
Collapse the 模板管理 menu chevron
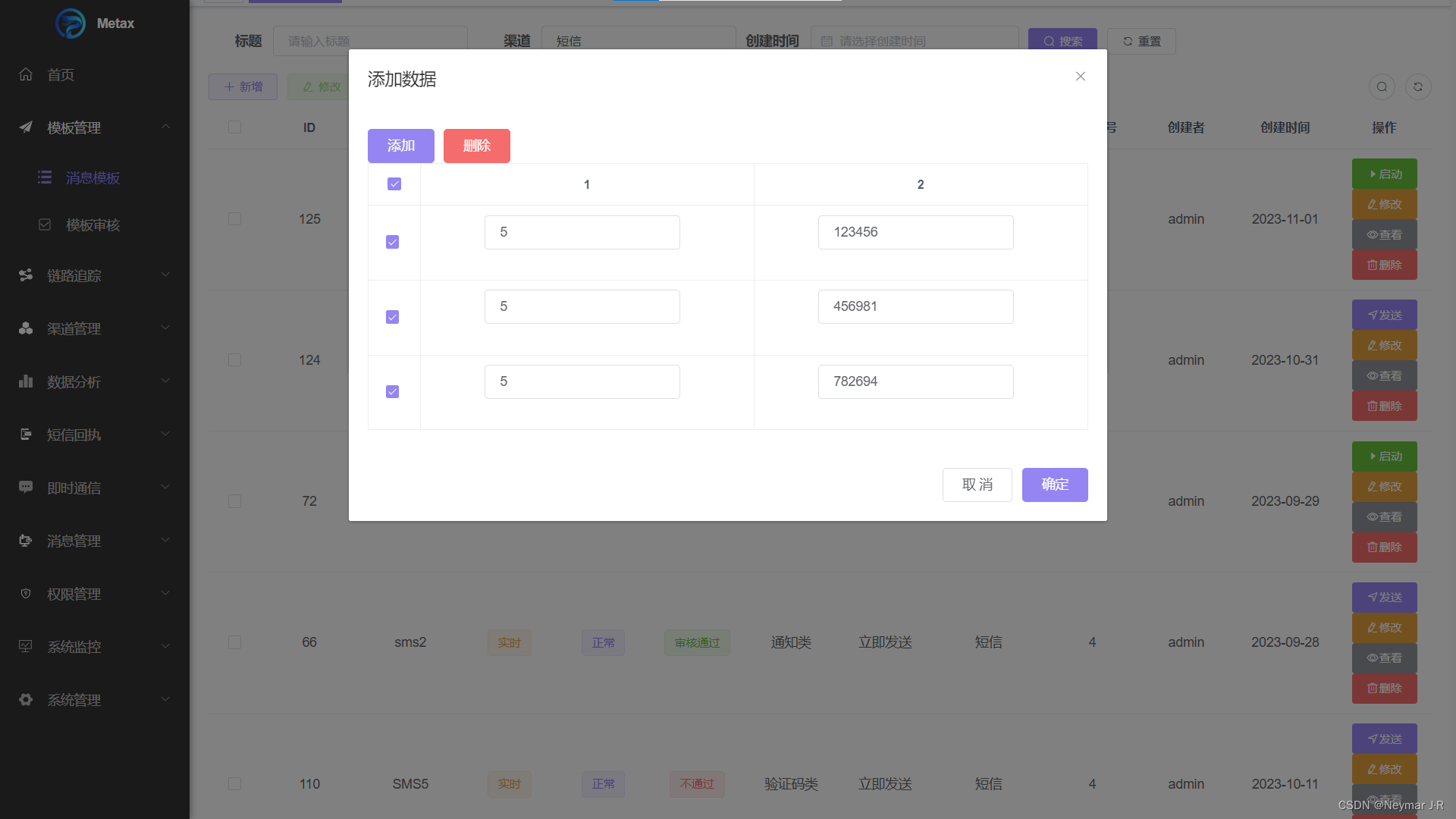(165, 127)
